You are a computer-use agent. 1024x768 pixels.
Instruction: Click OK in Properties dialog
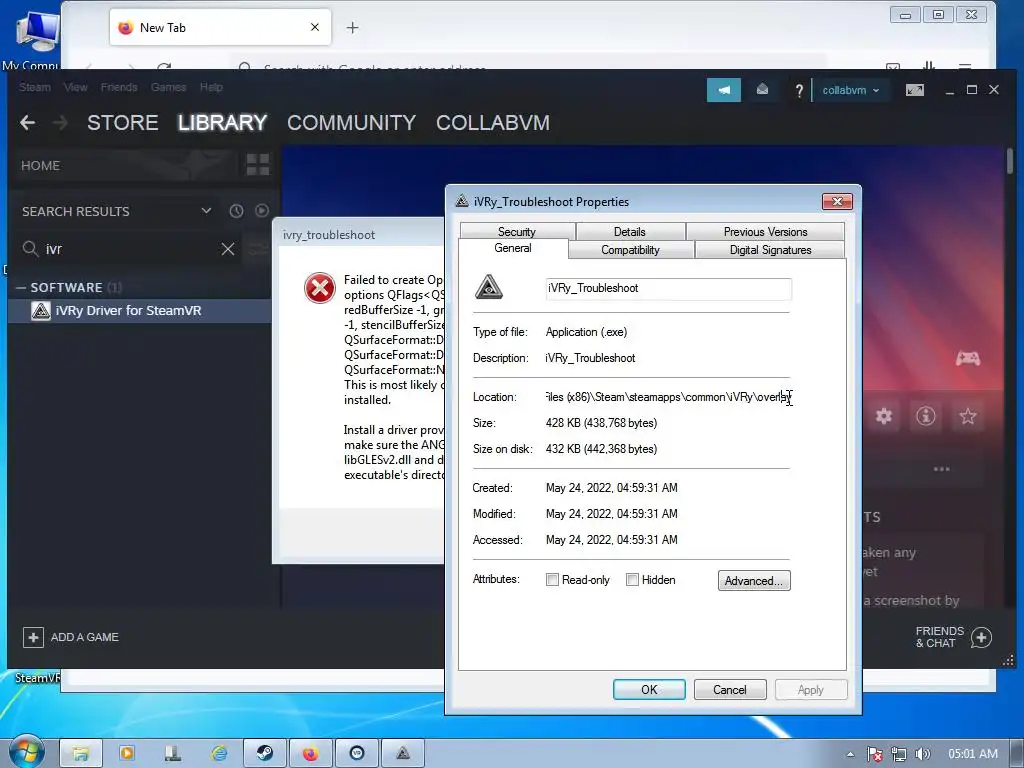click(x=649, y=690)
